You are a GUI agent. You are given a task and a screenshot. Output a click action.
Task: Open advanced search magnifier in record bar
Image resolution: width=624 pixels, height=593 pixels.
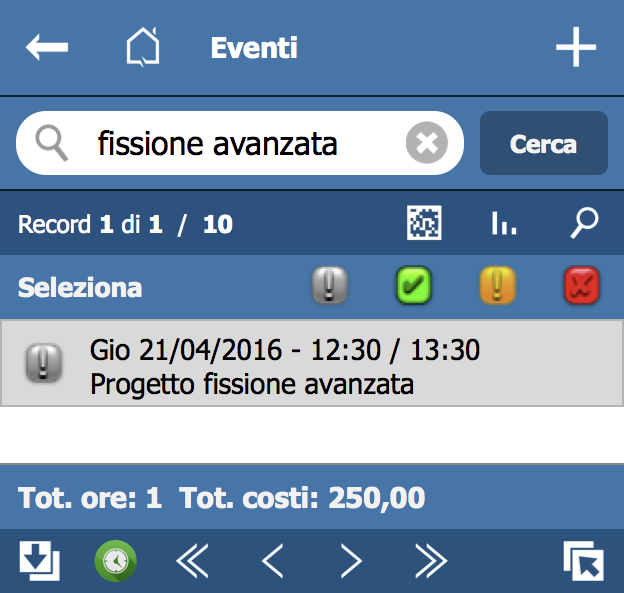(x=584, y=223)
